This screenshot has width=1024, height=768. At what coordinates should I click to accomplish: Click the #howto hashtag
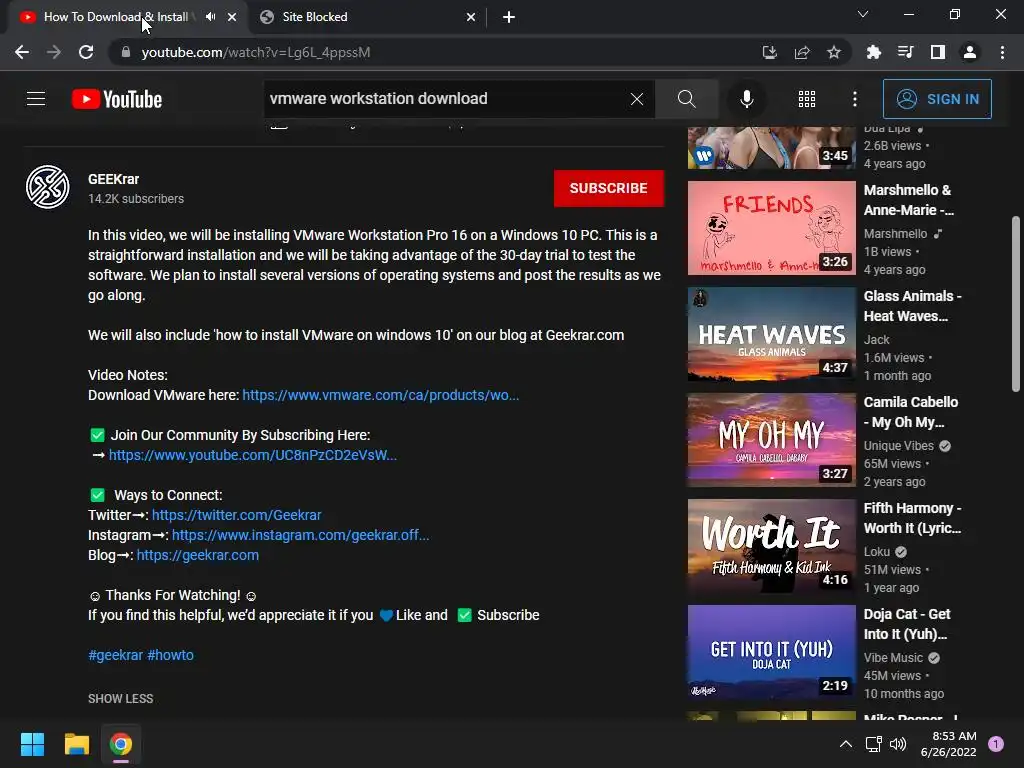pos(170,655)
